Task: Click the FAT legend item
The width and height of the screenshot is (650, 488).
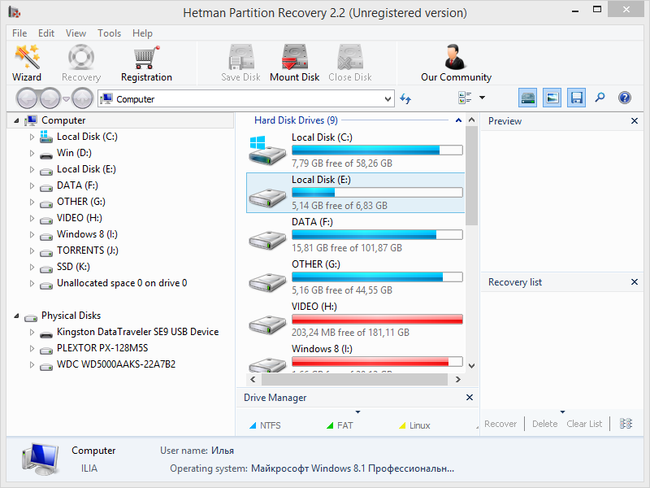Action: 340,425
